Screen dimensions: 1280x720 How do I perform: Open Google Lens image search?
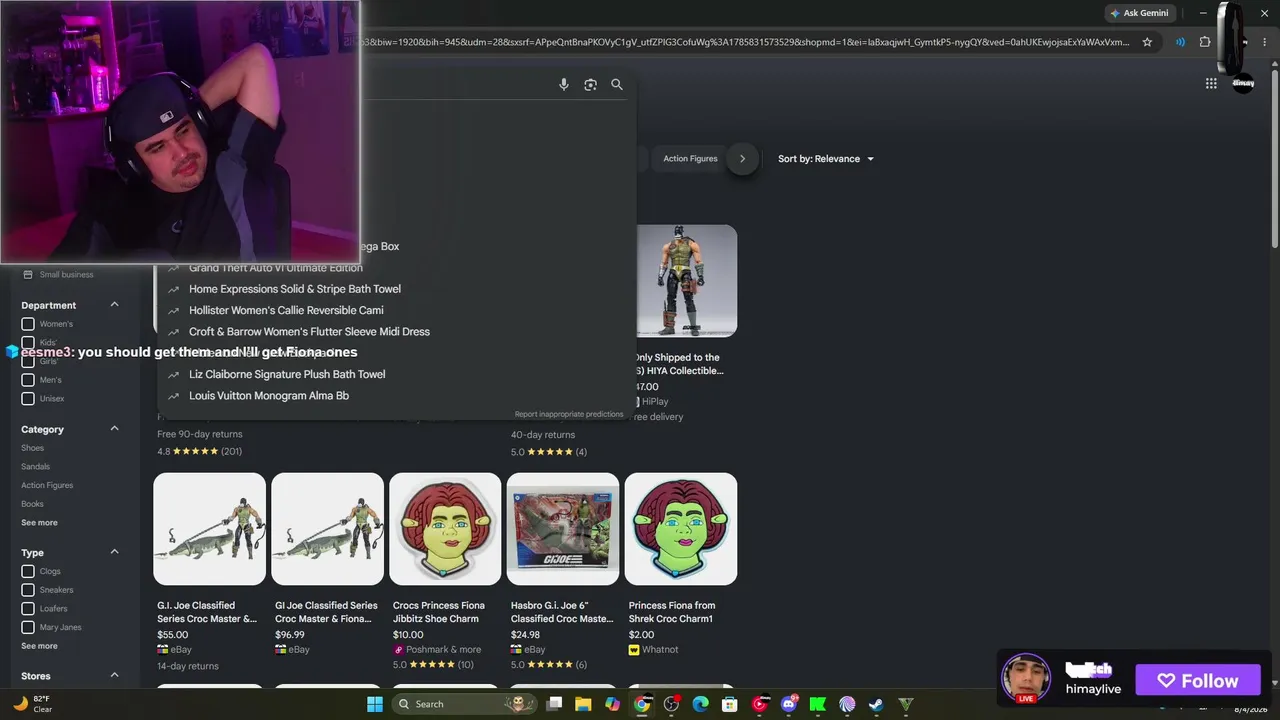click(590, 85)
